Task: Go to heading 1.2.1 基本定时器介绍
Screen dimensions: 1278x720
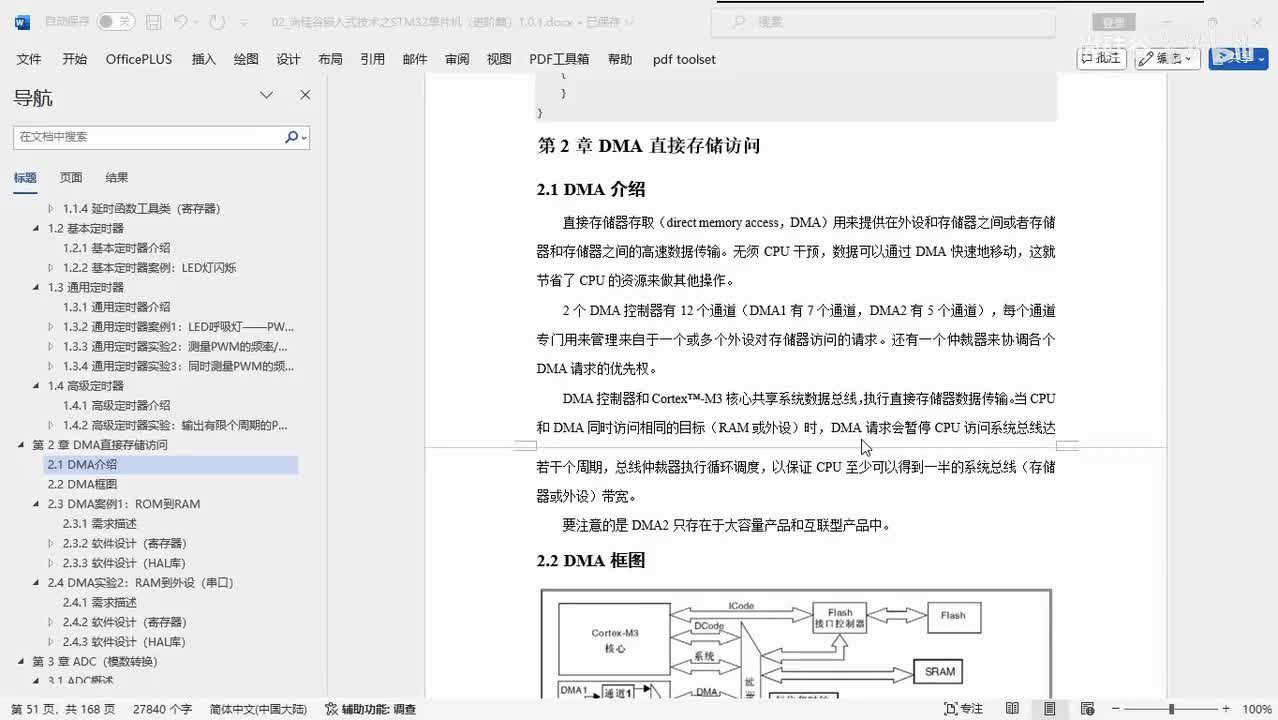Action: point(116,248)
